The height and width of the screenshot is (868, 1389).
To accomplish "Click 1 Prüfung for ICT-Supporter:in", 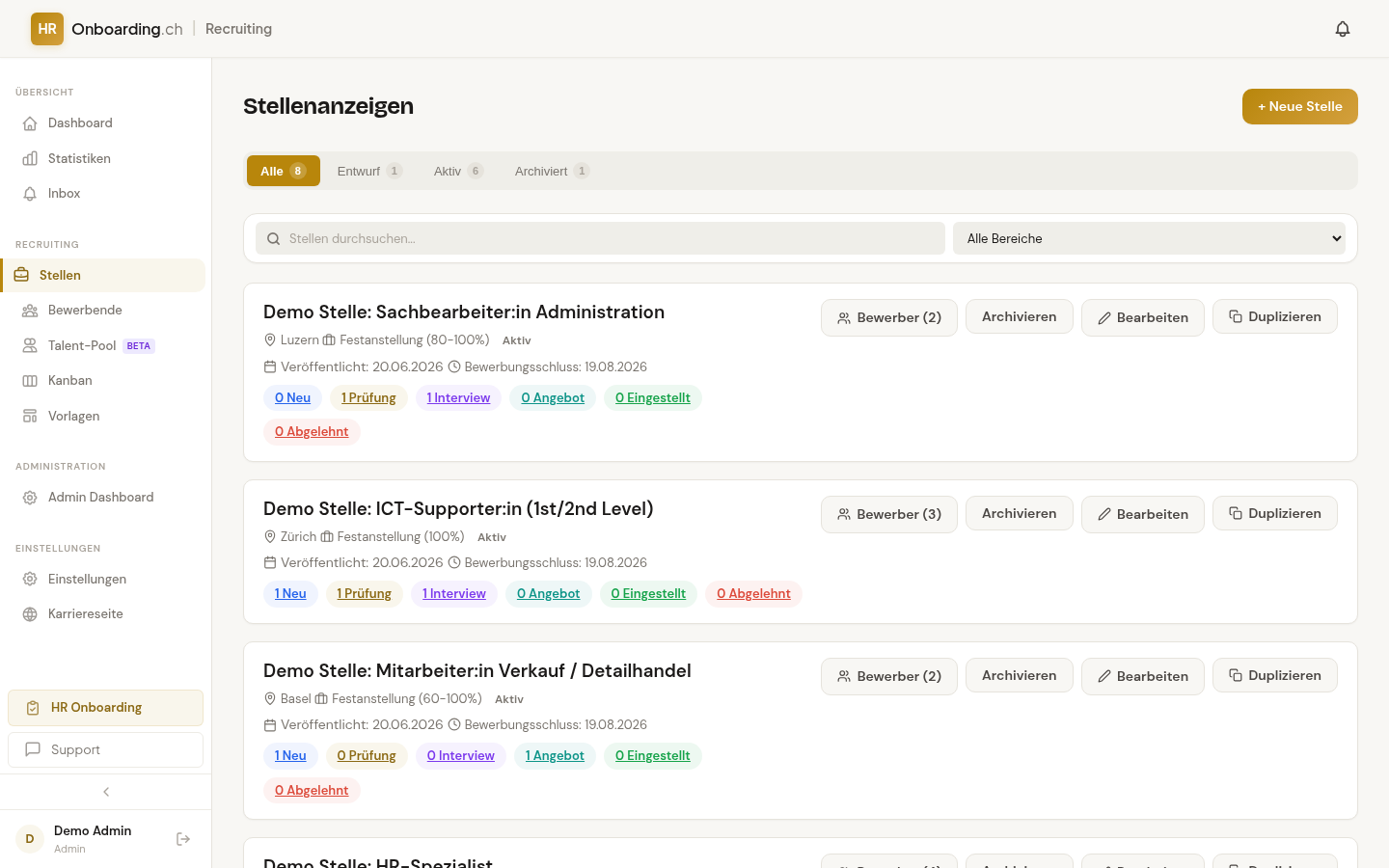I will [364, 593].
